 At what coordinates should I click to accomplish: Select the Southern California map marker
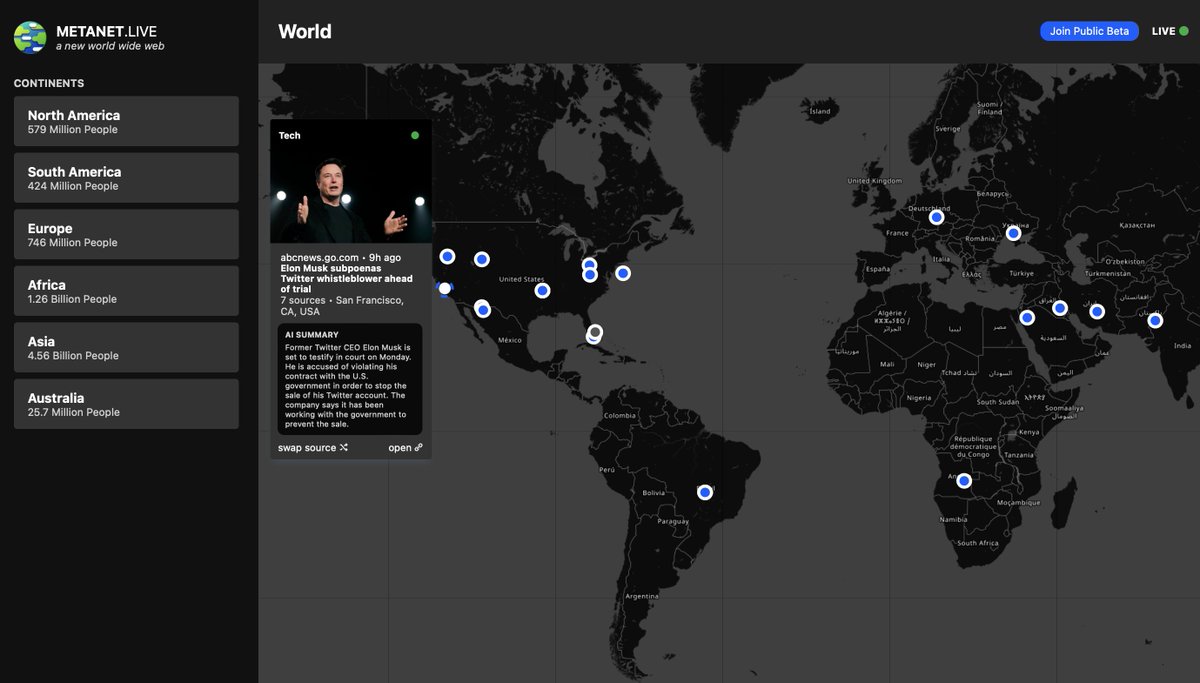click(483, 310)
